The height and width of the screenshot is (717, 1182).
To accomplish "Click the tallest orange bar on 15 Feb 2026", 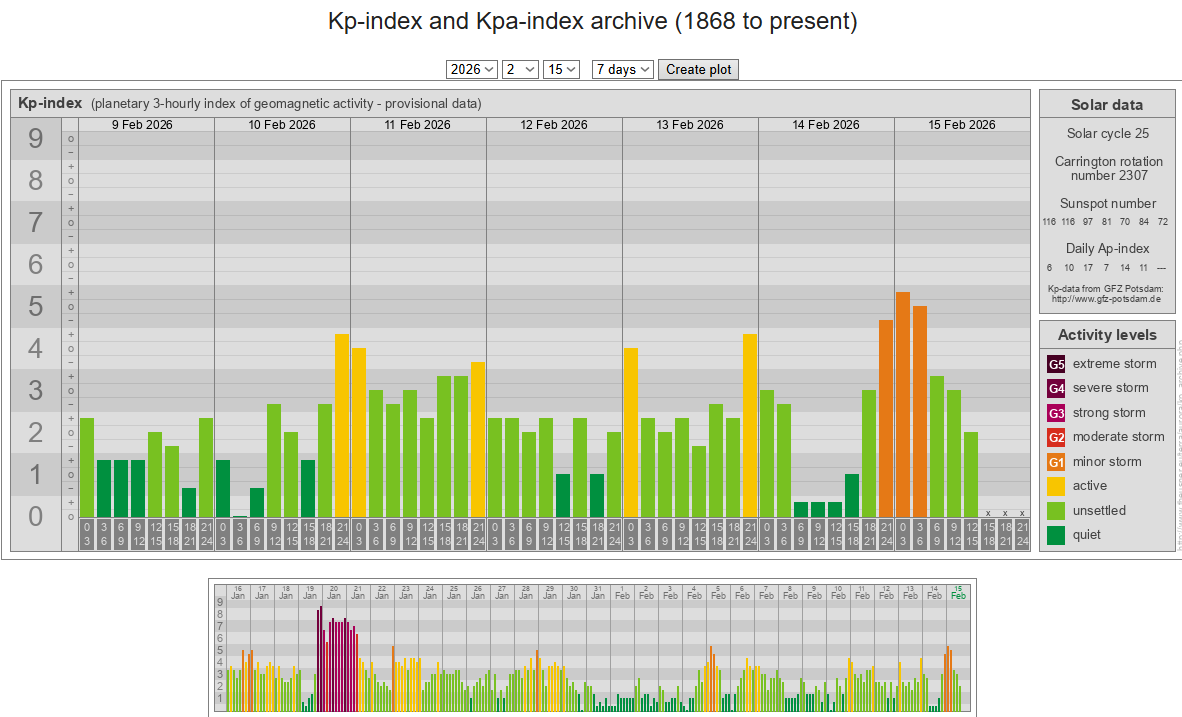I will pos(903,404).
